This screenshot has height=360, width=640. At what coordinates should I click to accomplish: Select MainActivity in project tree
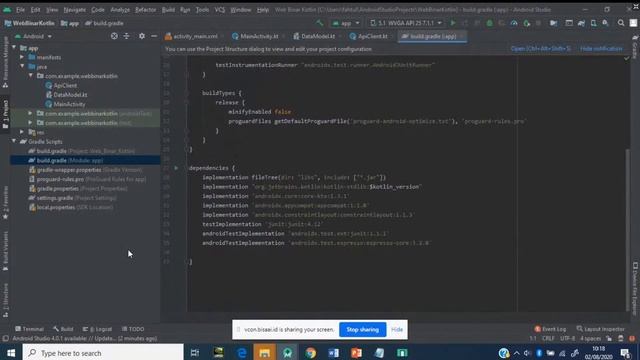[69, 104]
